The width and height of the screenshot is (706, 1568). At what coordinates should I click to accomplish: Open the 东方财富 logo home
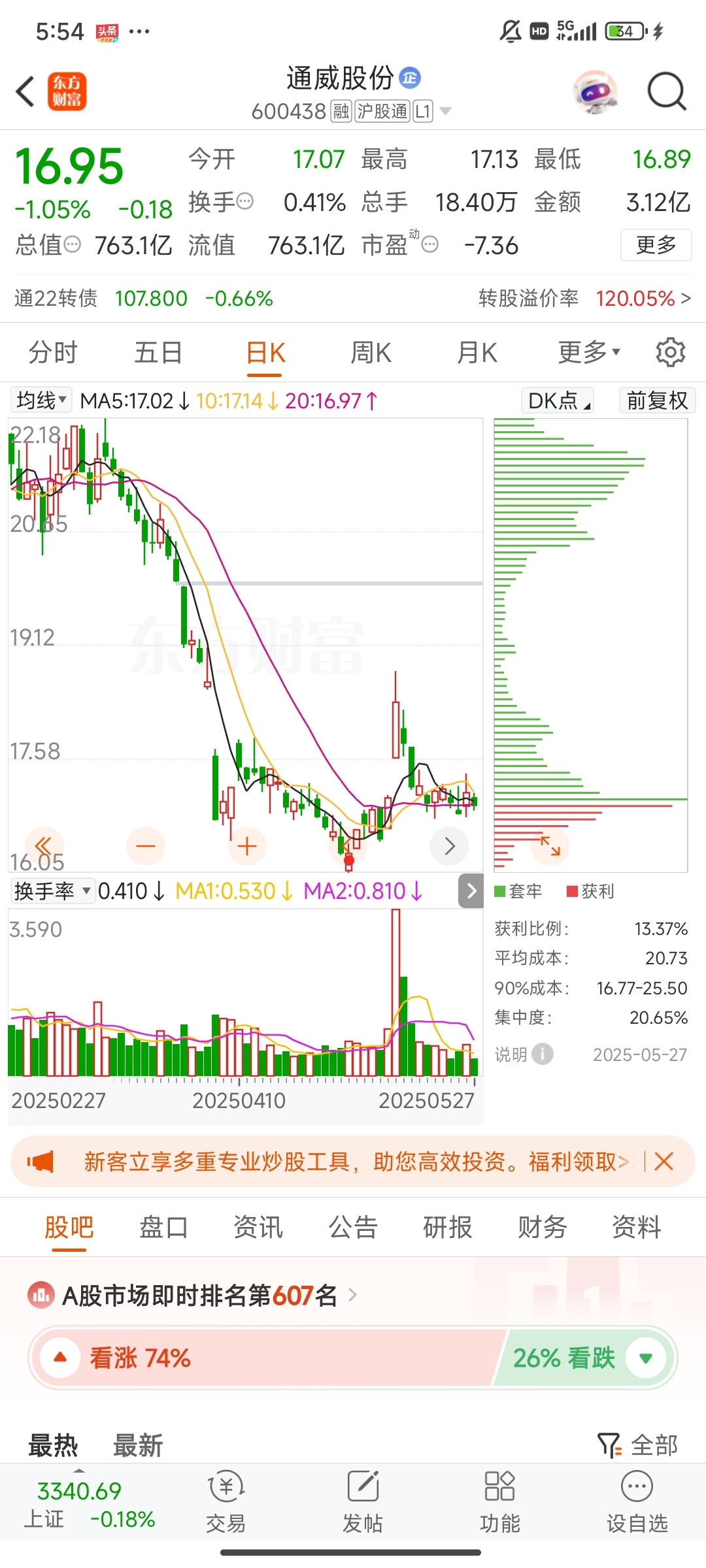point(67,91)
